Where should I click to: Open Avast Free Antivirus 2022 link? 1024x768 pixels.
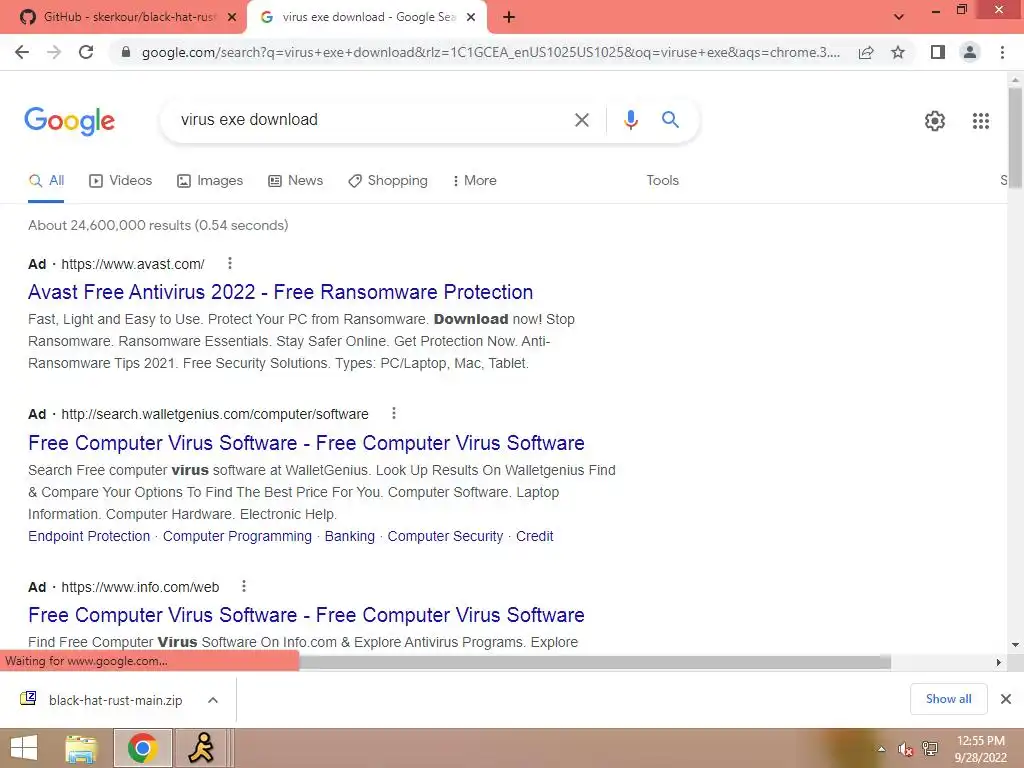(280, 292)
